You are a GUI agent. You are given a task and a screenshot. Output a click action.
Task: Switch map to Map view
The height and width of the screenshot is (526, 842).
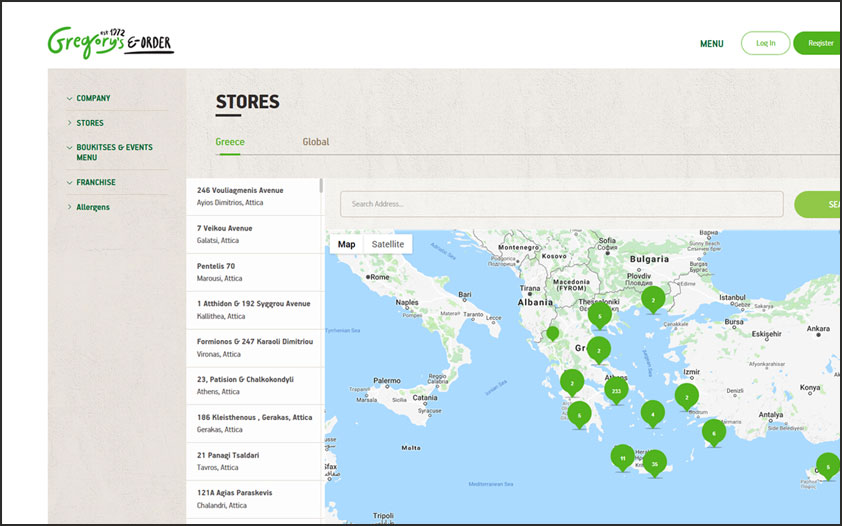[346, 244]
